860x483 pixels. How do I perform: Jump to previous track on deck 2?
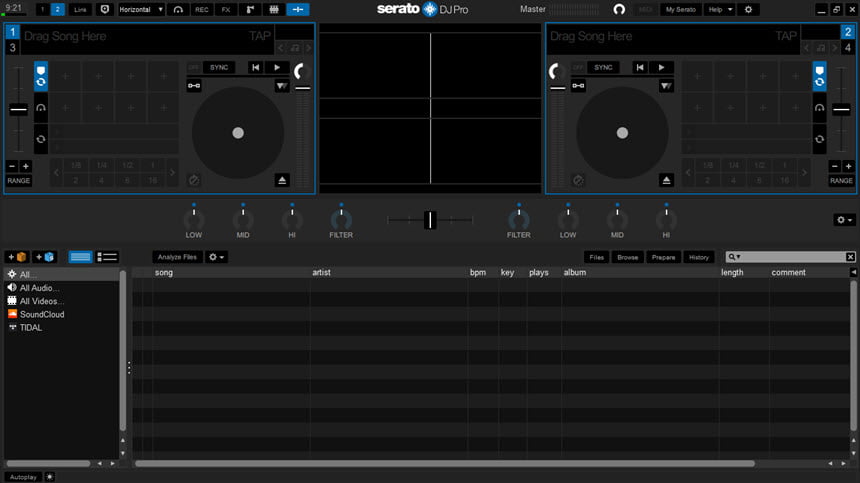(640, 67)
